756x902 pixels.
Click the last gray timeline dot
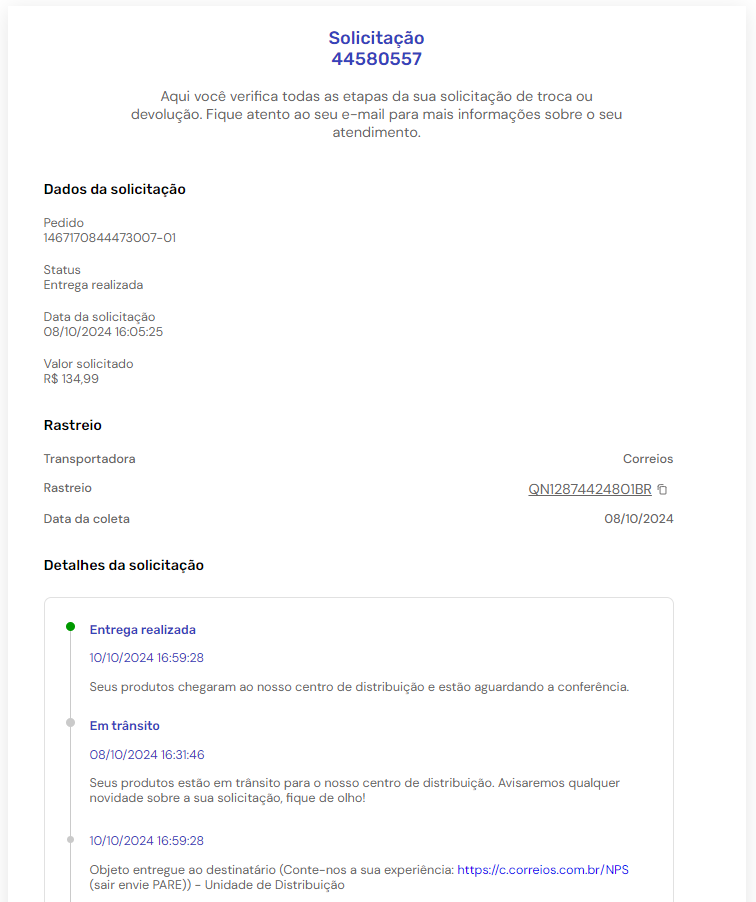[x=70, y=840]
